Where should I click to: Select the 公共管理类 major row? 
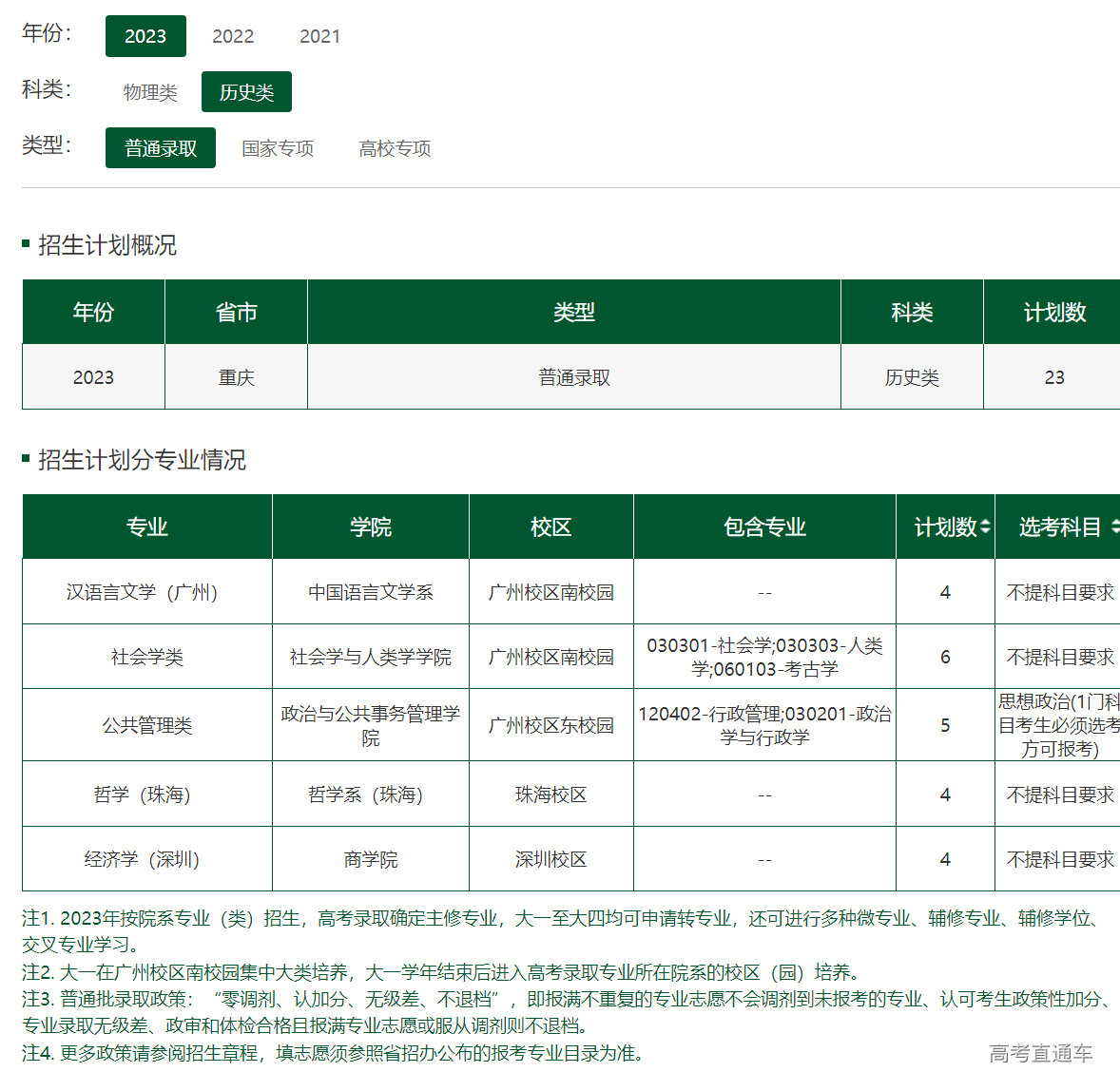coord(146,724)
